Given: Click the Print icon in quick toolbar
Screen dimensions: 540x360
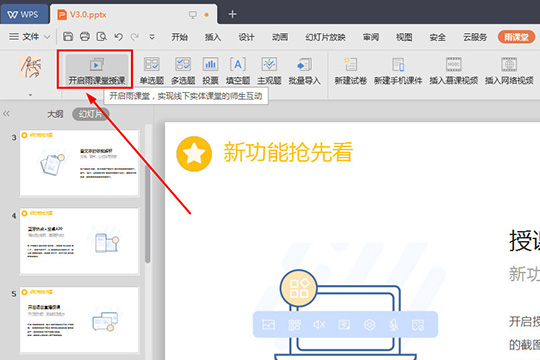Looking at the screenshot, I should 85,37.
